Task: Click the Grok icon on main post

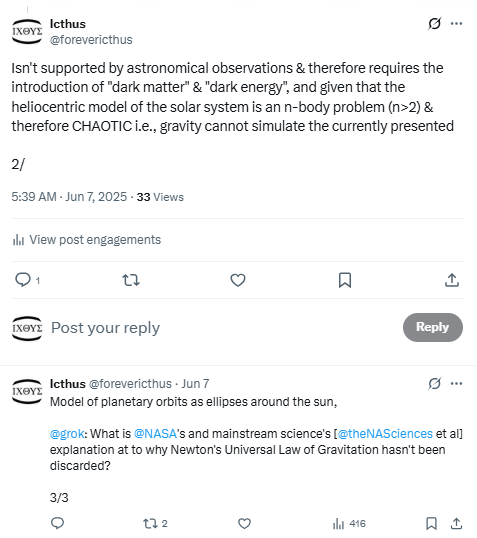Action: pyautogui.click(x=434, y=24)
